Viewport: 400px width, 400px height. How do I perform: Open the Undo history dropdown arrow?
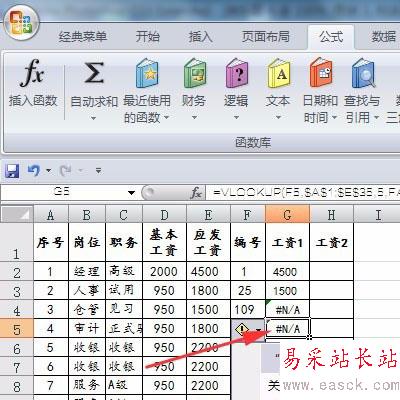[49, 171]
